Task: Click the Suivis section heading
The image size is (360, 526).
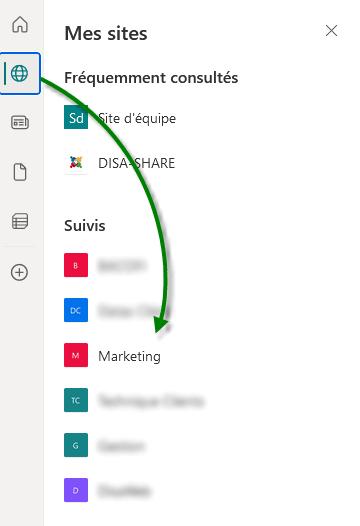Action: [85, 225]
